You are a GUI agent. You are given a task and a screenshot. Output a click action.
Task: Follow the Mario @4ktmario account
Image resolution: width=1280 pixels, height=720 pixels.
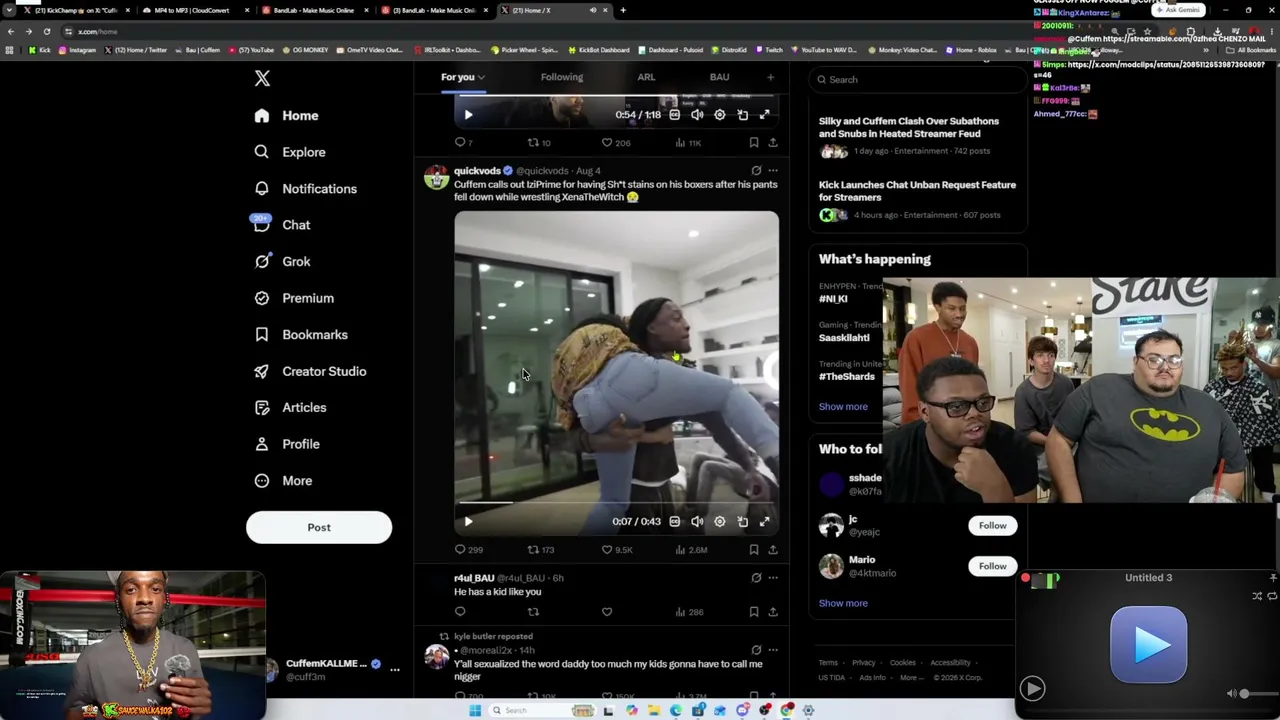coord(992,566)
